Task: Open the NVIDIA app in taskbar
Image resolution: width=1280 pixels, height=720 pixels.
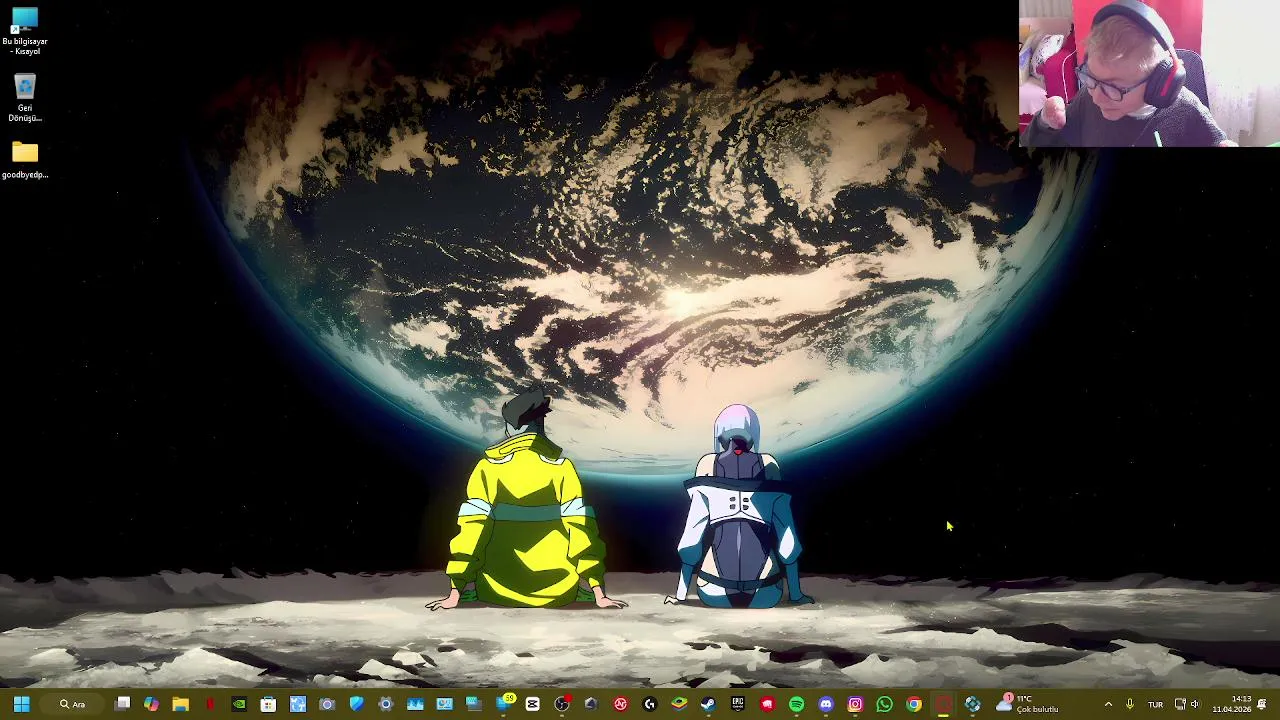Action: tap(239, 704)
